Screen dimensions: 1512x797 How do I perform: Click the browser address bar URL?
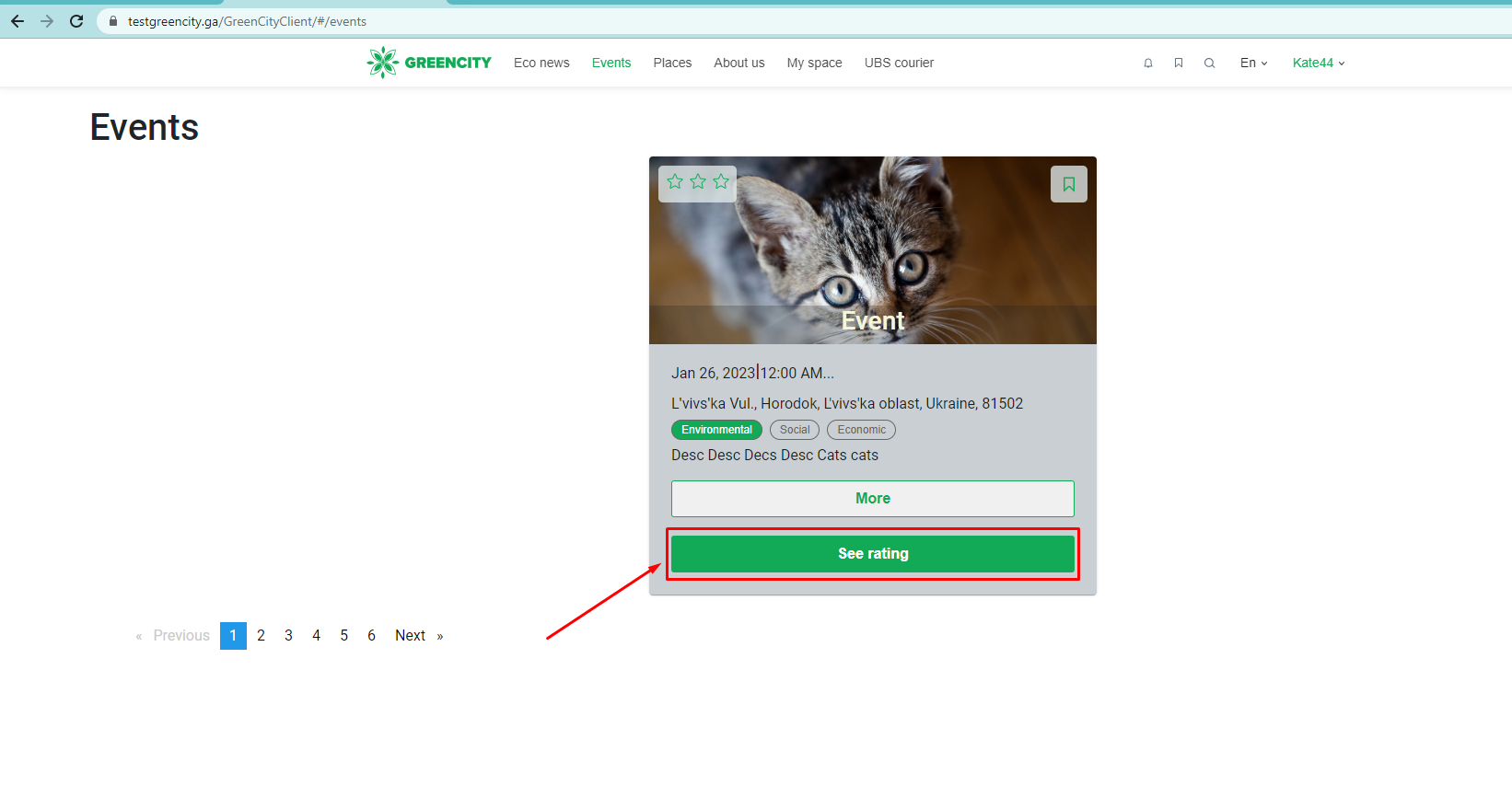247,21
